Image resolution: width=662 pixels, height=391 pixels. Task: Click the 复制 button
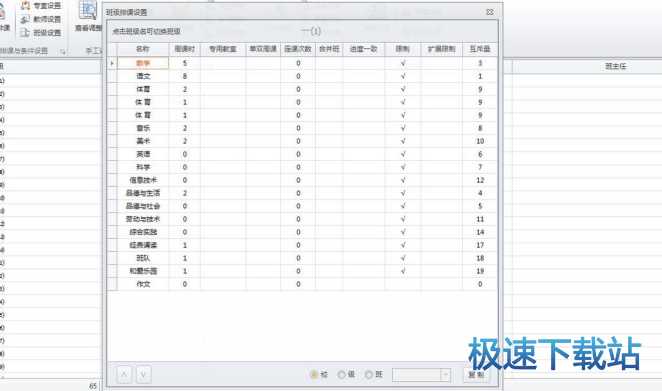[x=476, y=375]
